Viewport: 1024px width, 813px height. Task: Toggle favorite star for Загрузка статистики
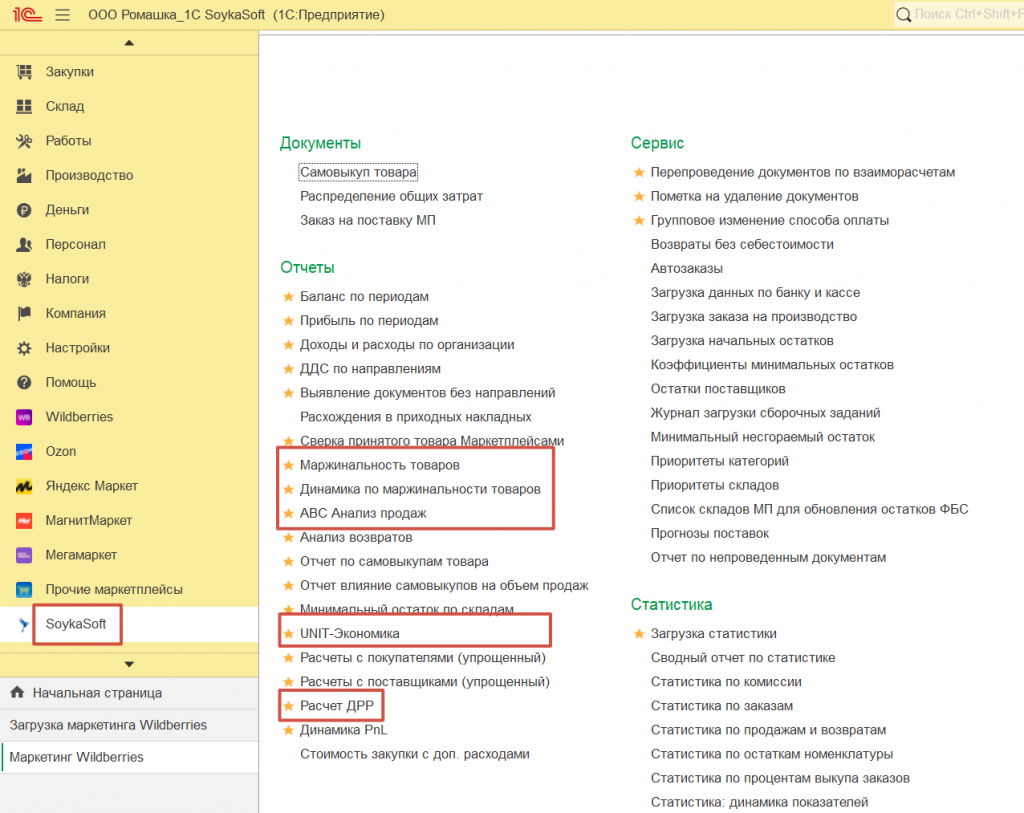pos(639,634)
